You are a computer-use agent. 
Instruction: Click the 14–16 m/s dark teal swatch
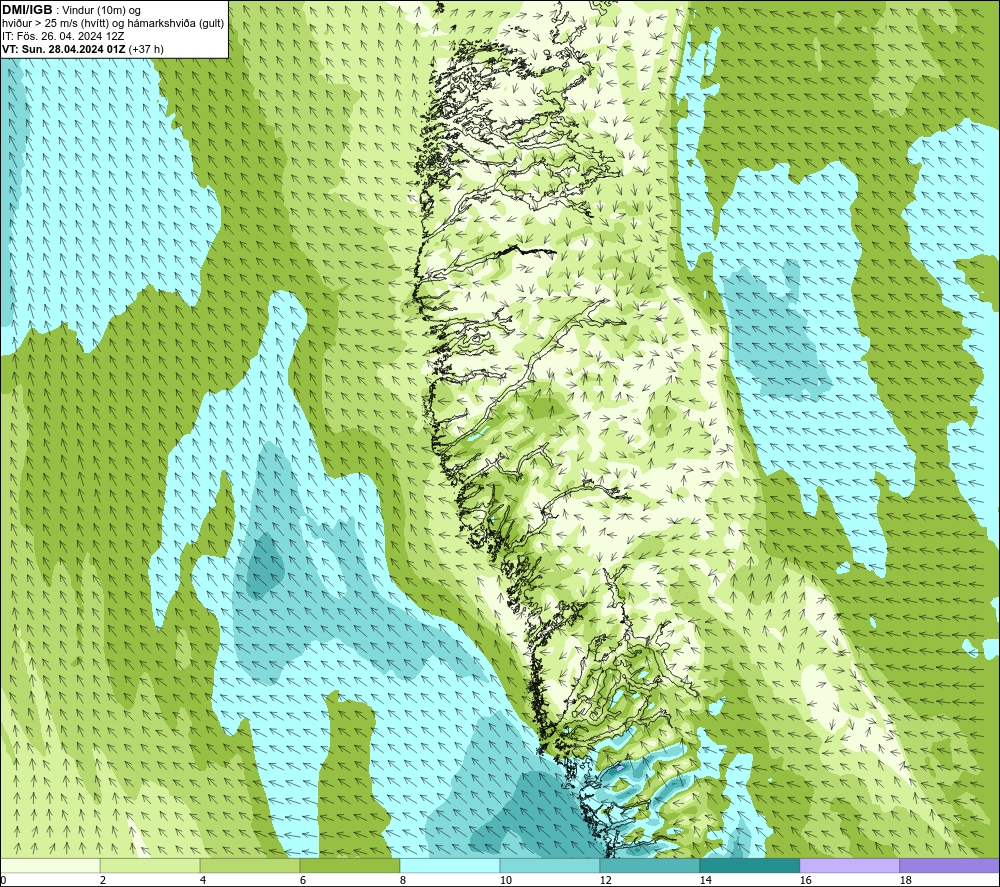click(x=749, y=865)
